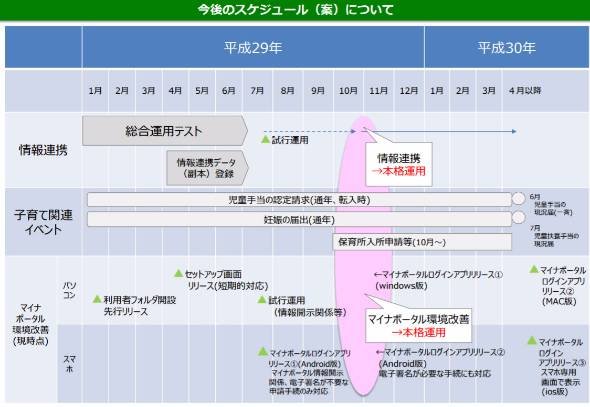Click the triangle for Android版 ログインアプリリリース①

(x=263, y=352)
